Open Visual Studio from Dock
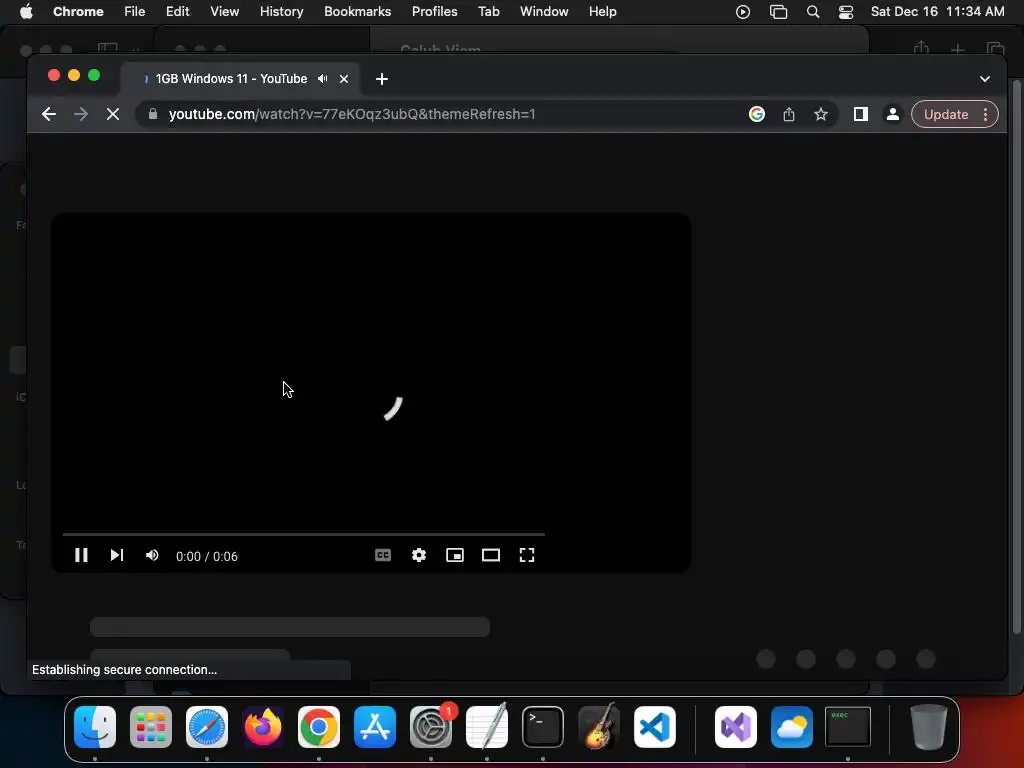This screenshot has height=768, width=1024. 736,726
